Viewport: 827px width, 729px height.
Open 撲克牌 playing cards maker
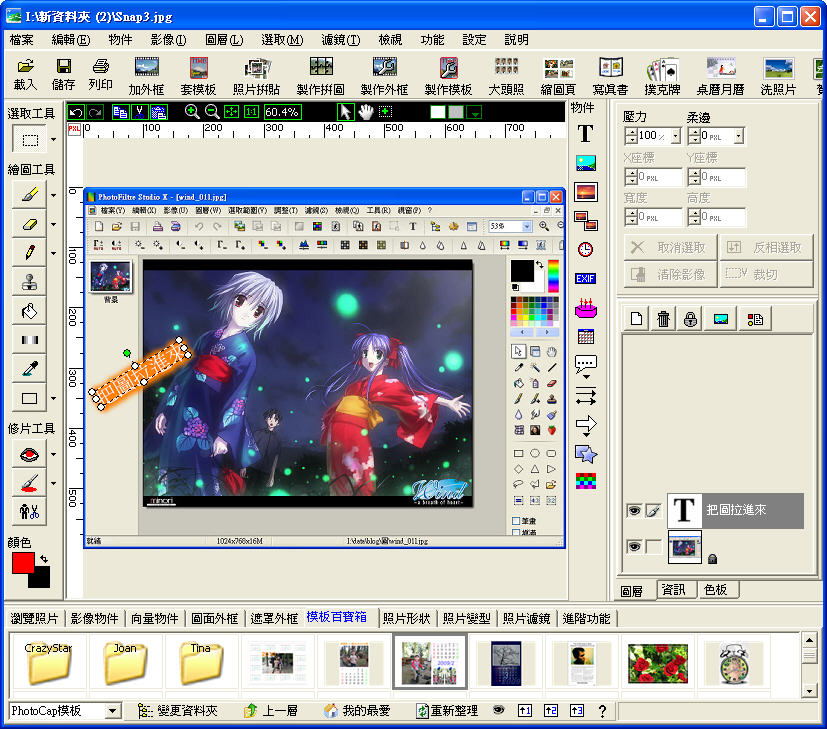(x=662, y=76)
